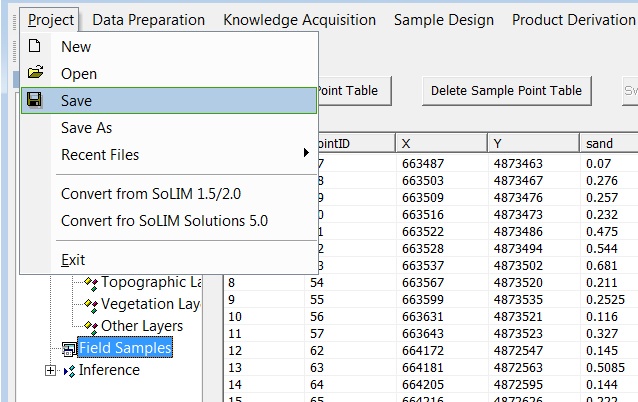Click row number 11 cell

(x=264, y=334)
